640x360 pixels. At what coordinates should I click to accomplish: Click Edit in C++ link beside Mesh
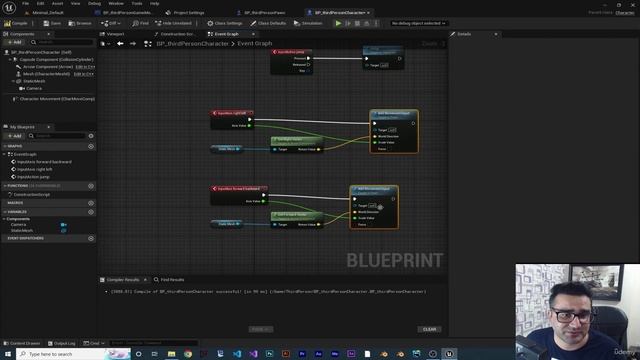(x=84, y=74)
